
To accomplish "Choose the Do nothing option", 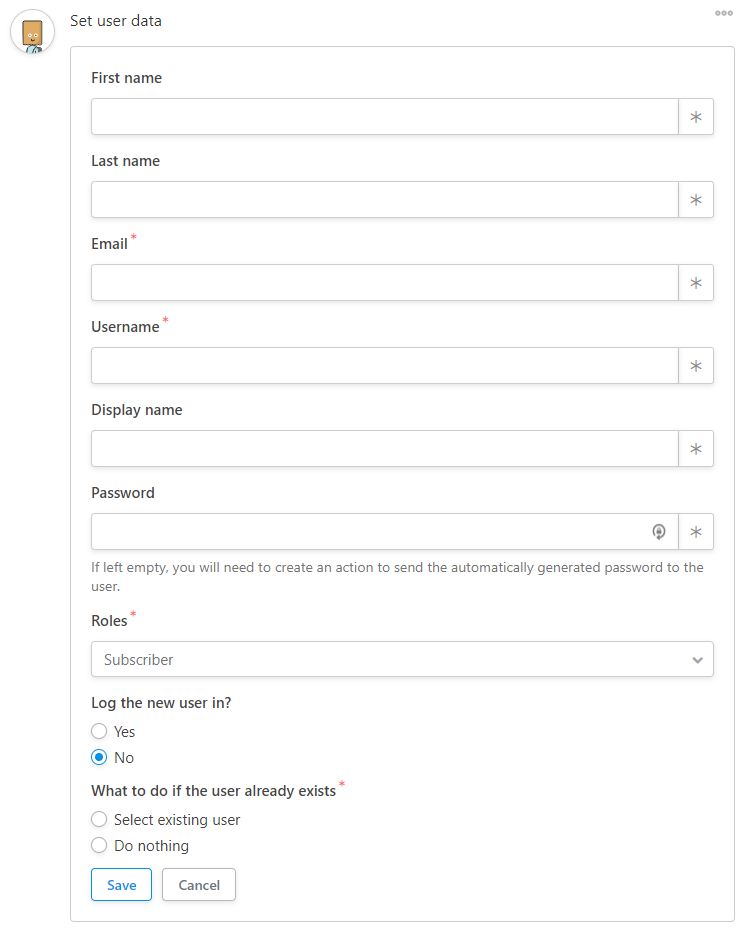I will pyautogui.click(x=99, y=845).
